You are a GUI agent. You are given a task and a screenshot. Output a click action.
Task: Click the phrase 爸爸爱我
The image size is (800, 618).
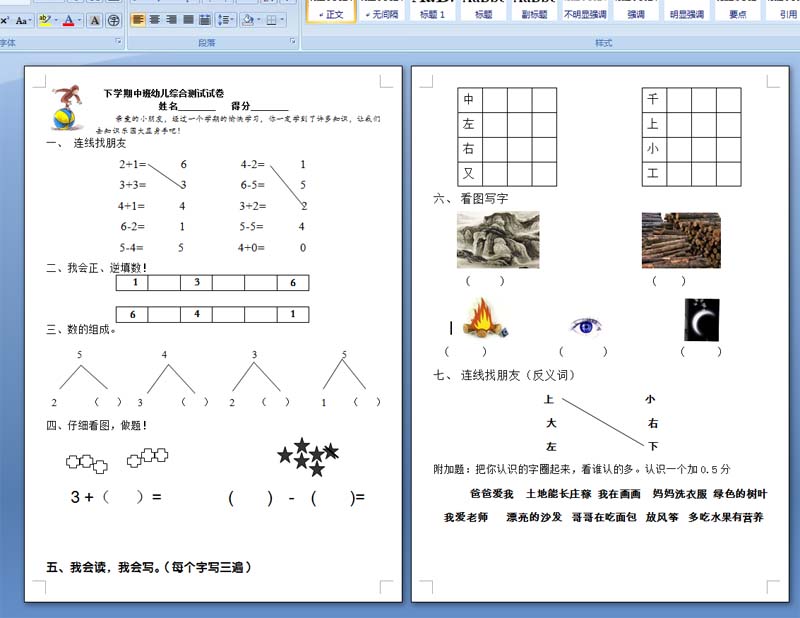tap(492, 494)
